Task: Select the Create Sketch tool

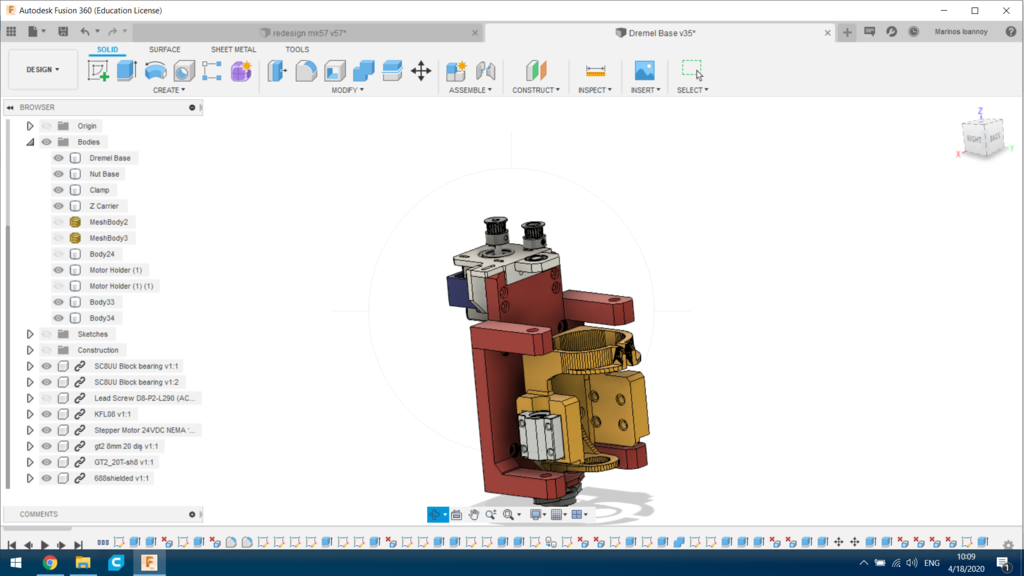Action: pos(99,70)
